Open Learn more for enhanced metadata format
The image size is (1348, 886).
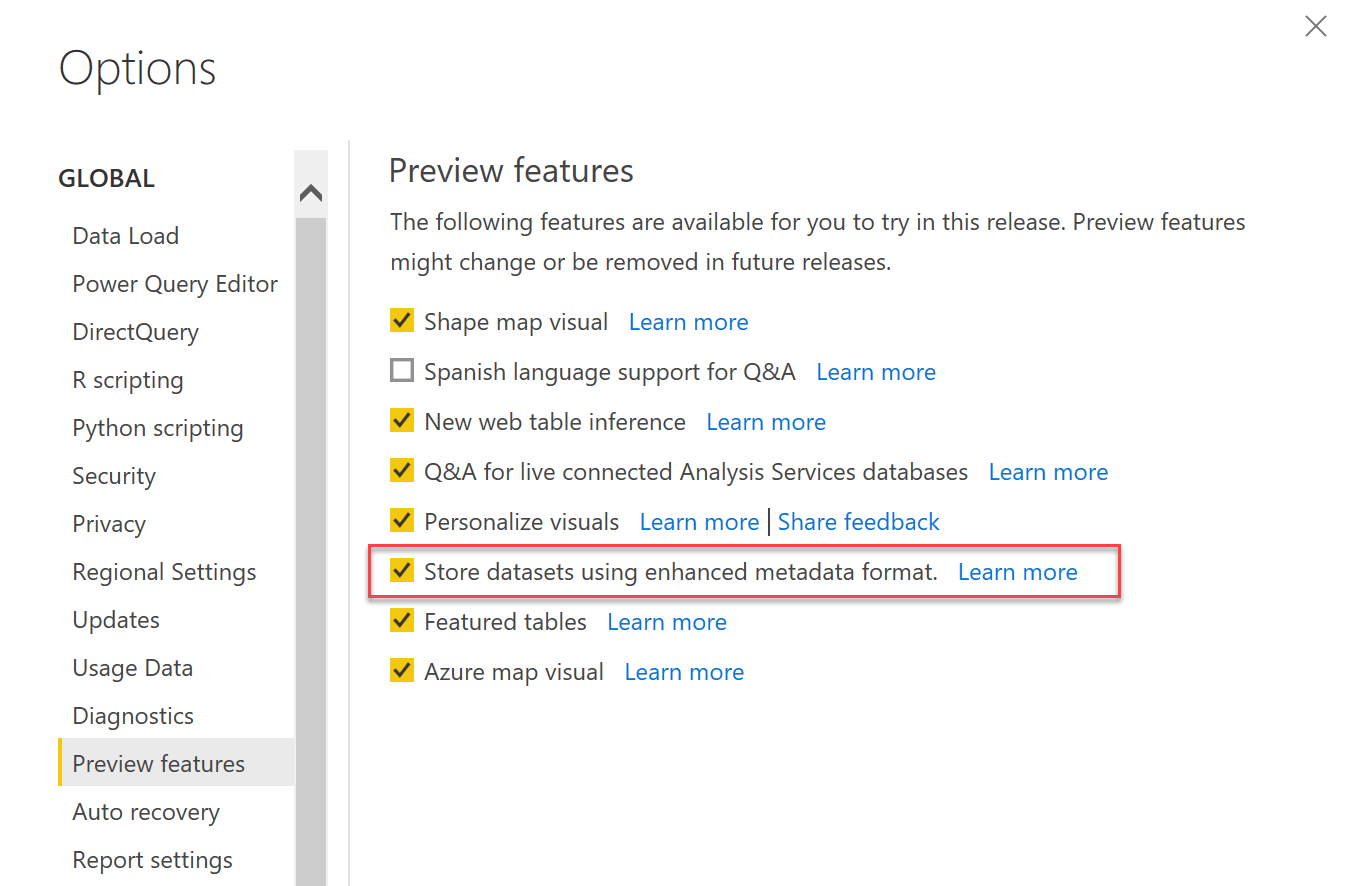point(1018,572)
